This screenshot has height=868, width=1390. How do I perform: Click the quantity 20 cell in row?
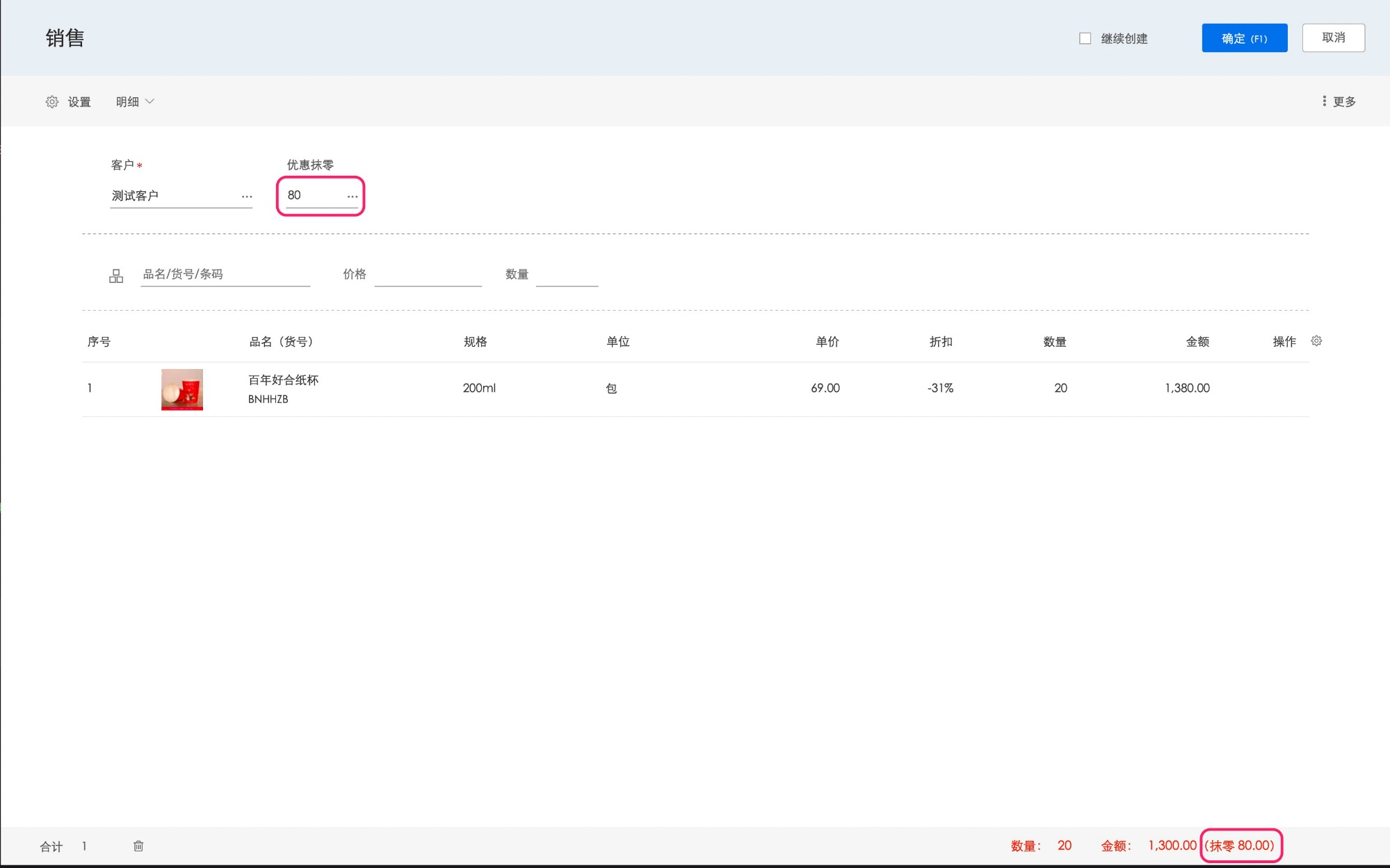tap(1060, 388)
